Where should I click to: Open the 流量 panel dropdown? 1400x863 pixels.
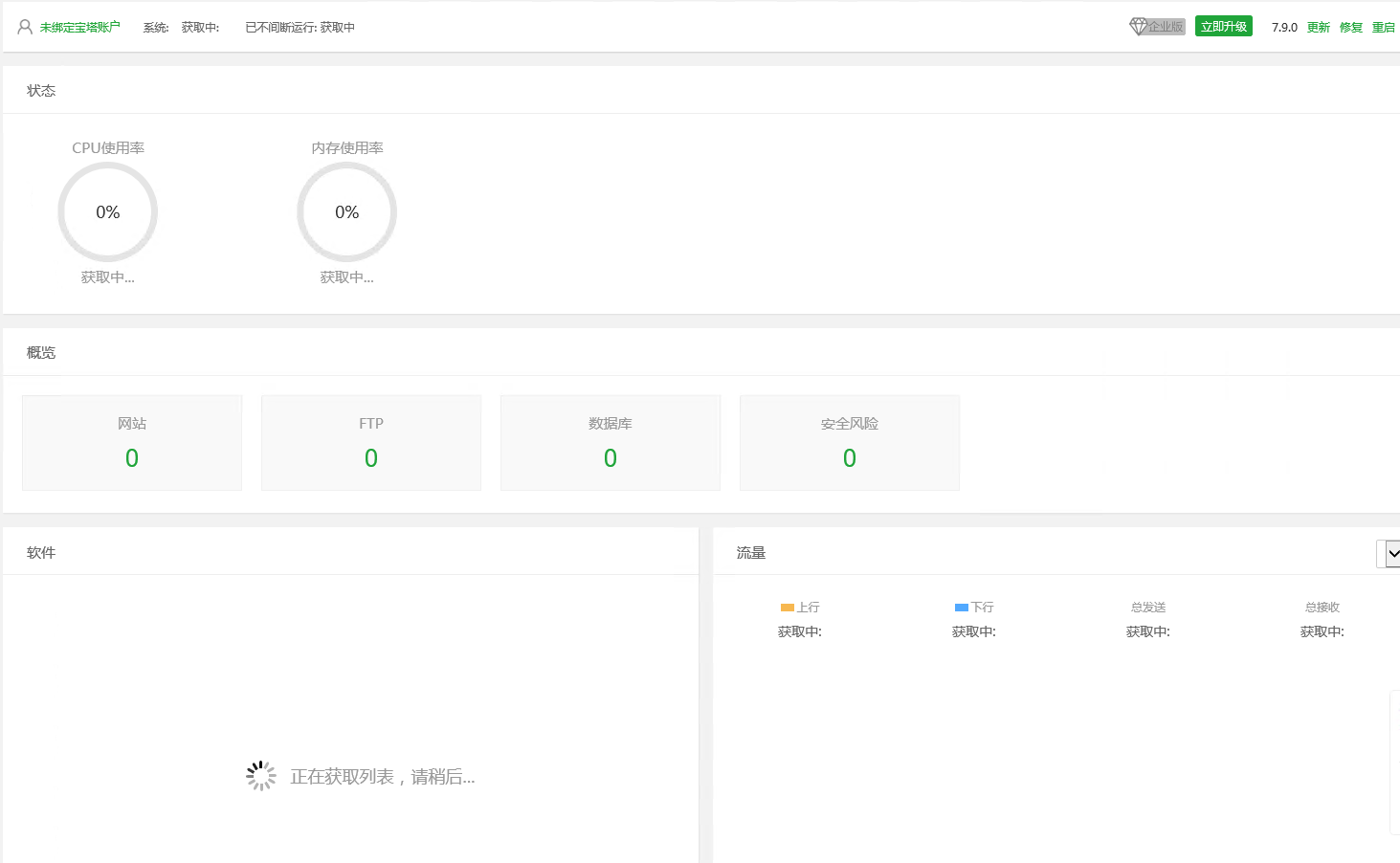coord(1389,553)
